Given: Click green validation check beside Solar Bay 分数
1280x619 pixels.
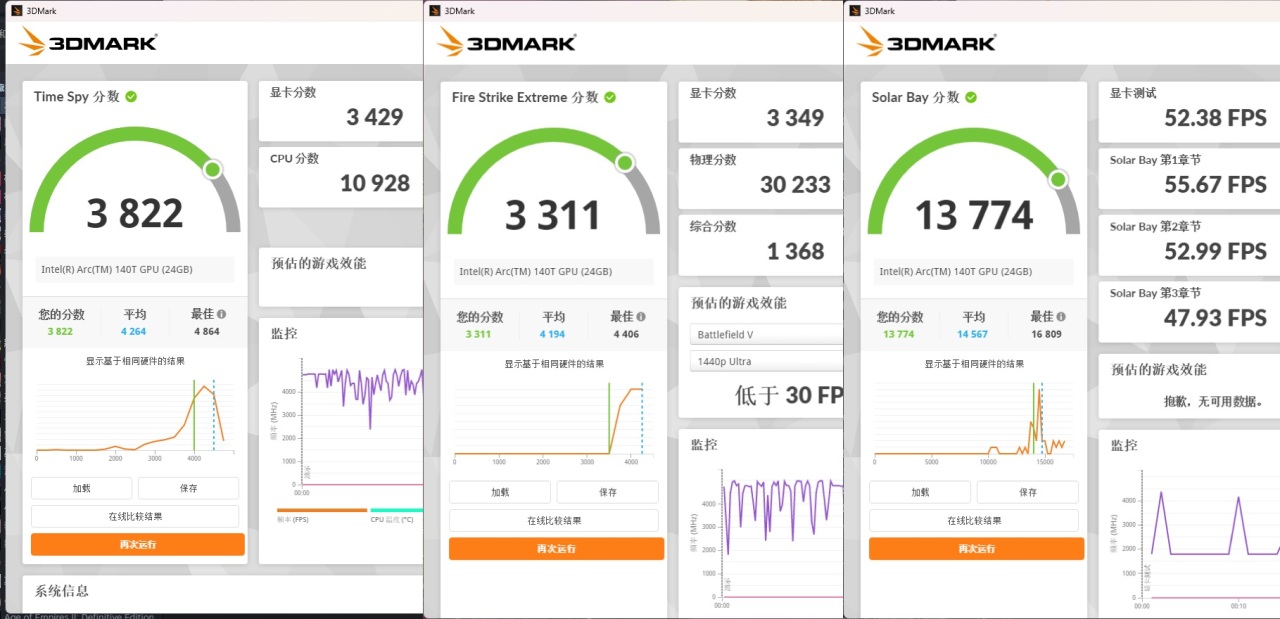Looking at the screenshot, I should (x=971, y=98).
